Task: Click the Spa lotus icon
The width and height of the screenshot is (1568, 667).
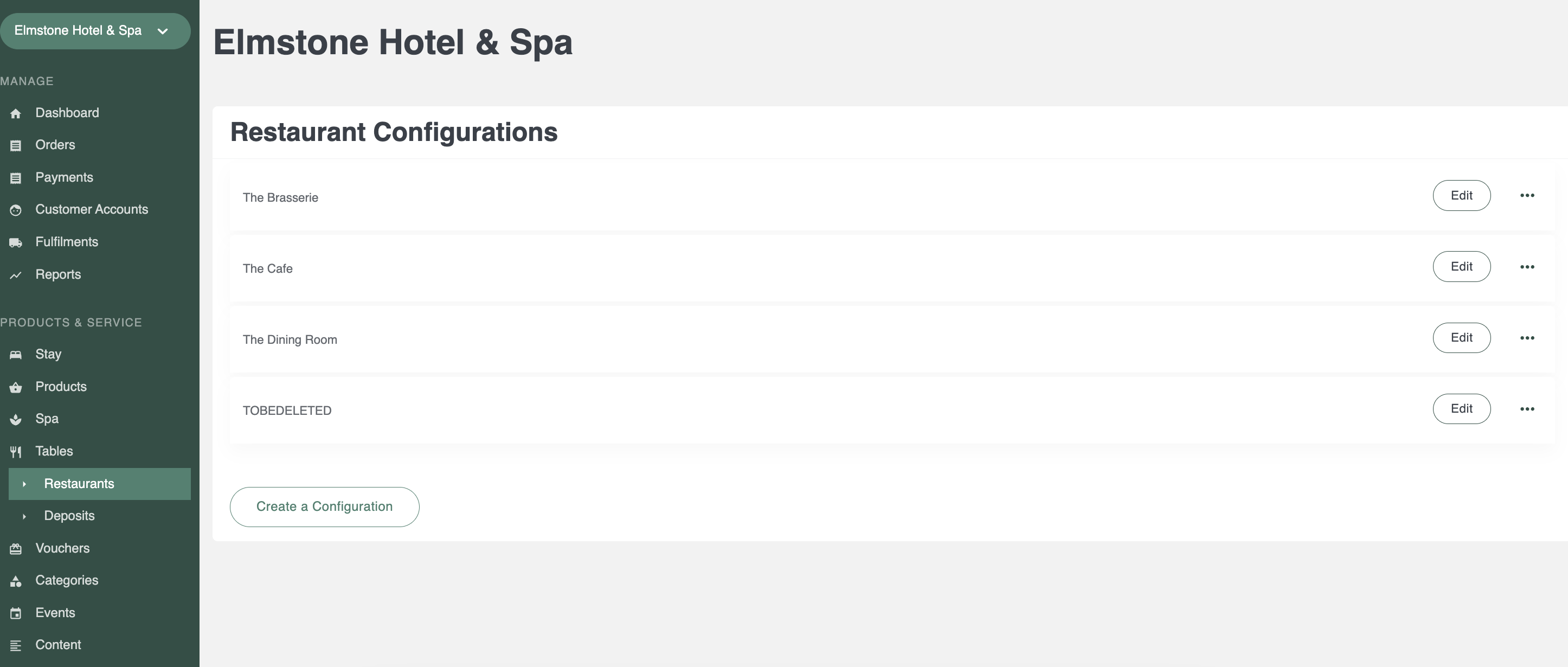Action: tap(16, 419)
